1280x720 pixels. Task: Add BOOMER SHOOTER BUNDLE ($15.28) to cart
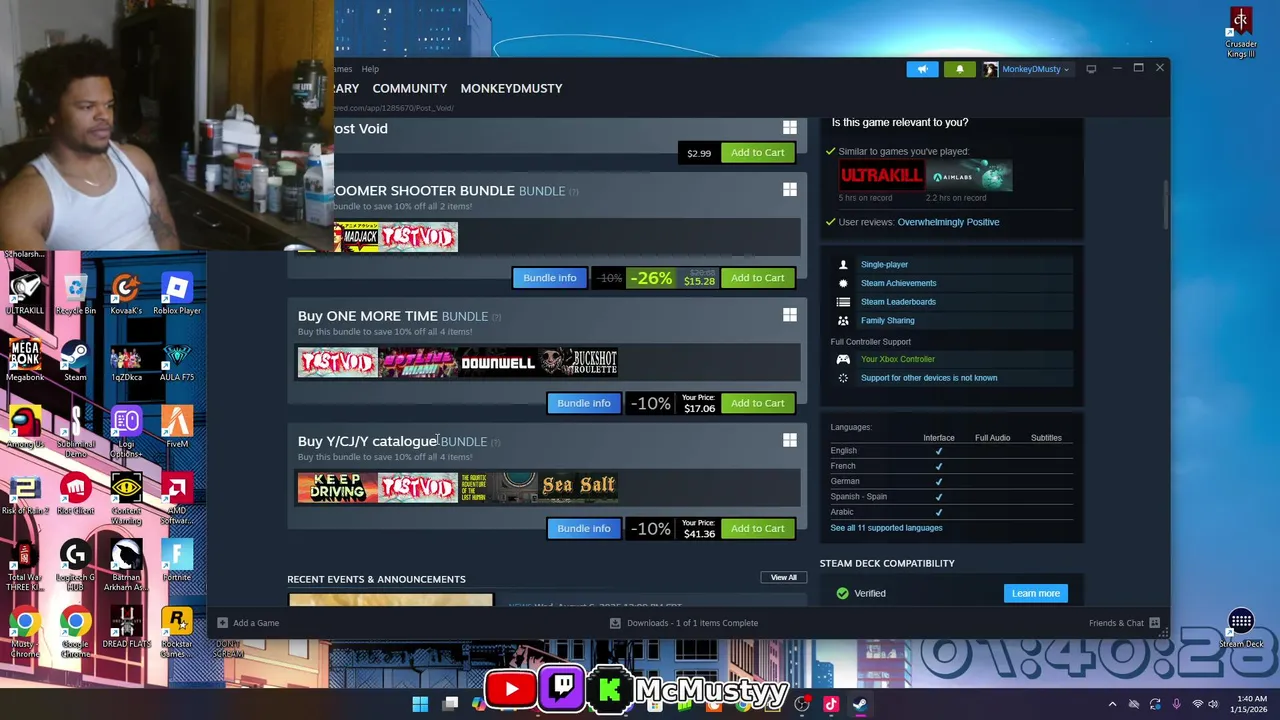757,278
